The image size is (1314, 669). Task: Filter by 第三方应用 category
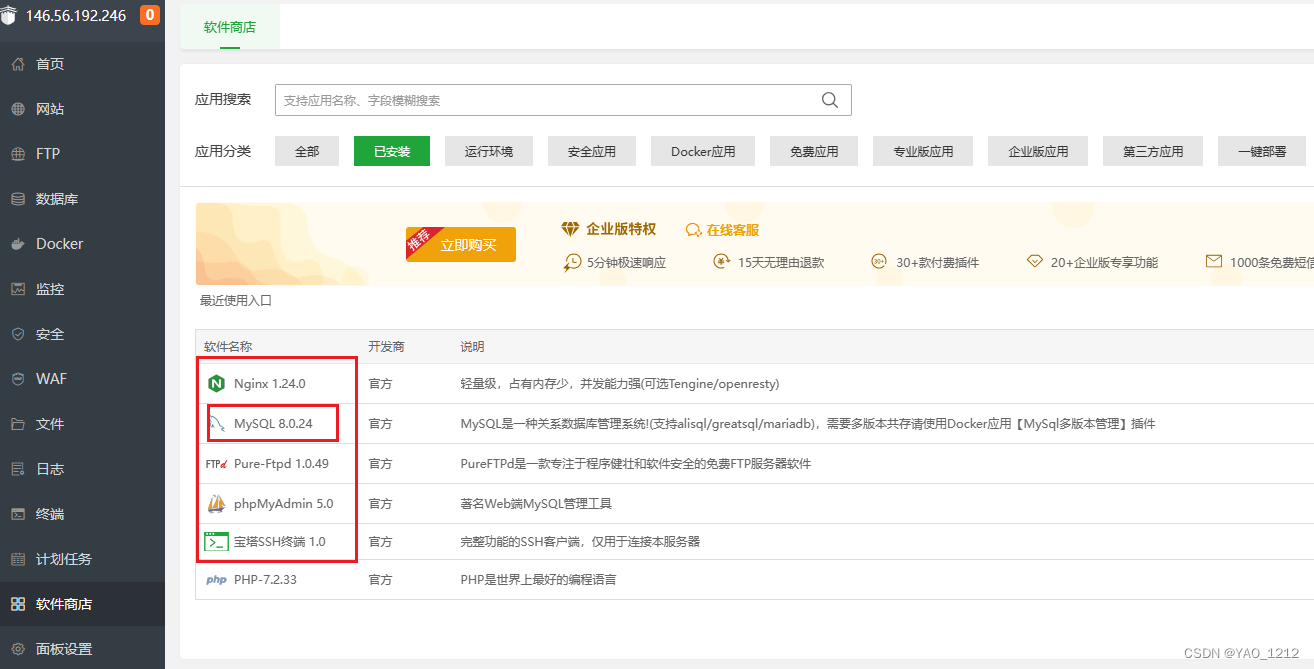click(x=1153, y=152)
